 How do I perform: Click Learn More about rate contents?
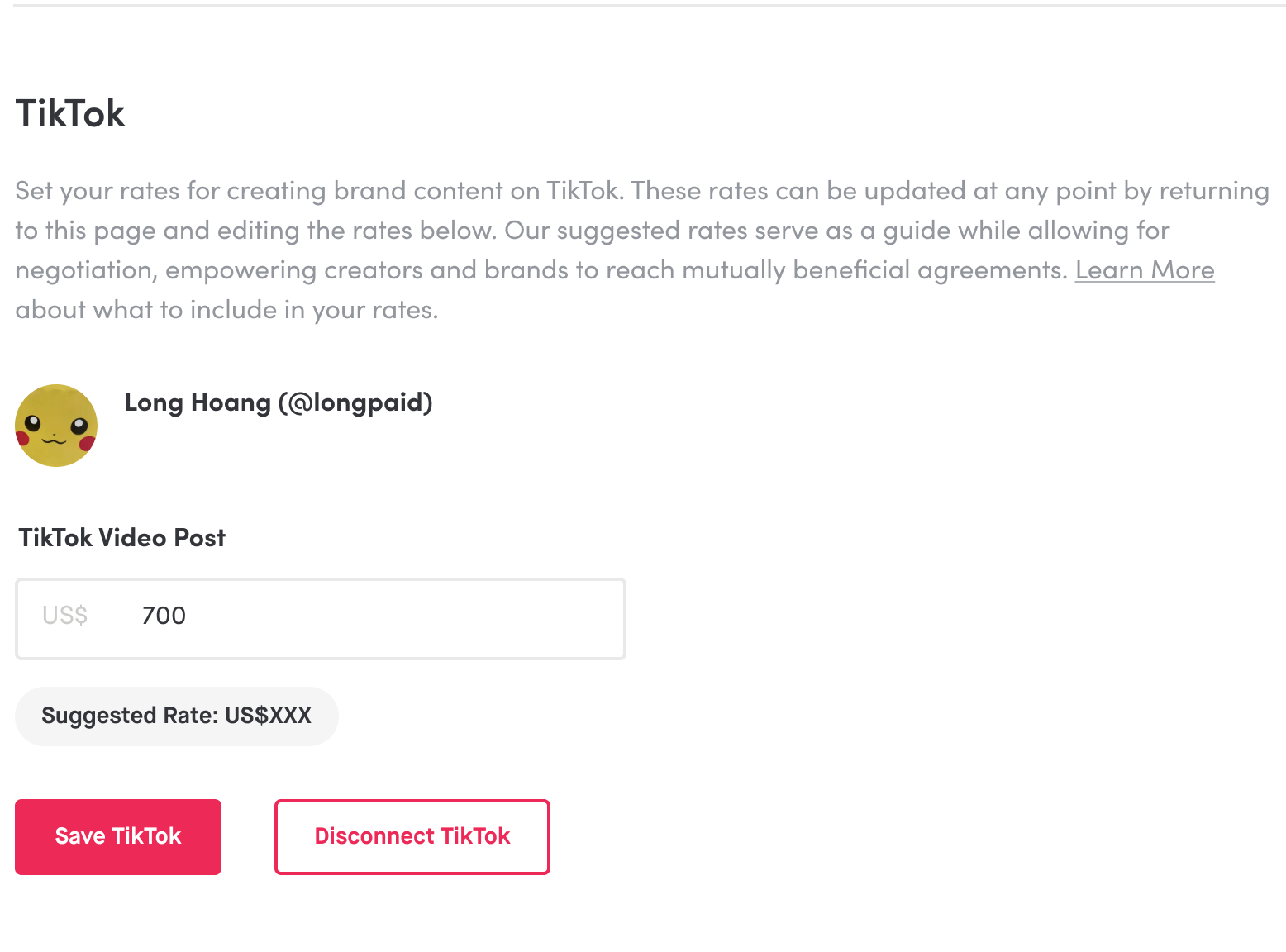tap(1145, 269)
